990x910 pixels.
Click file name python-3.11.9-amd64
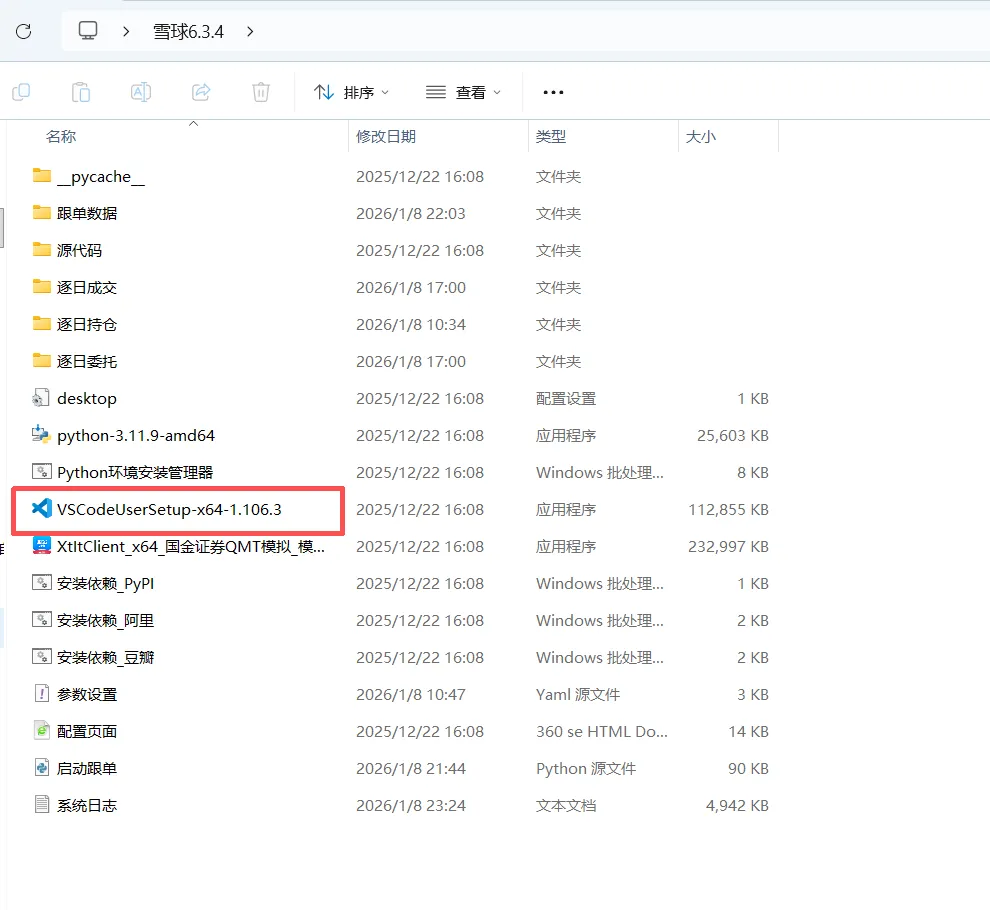[136, 436]
